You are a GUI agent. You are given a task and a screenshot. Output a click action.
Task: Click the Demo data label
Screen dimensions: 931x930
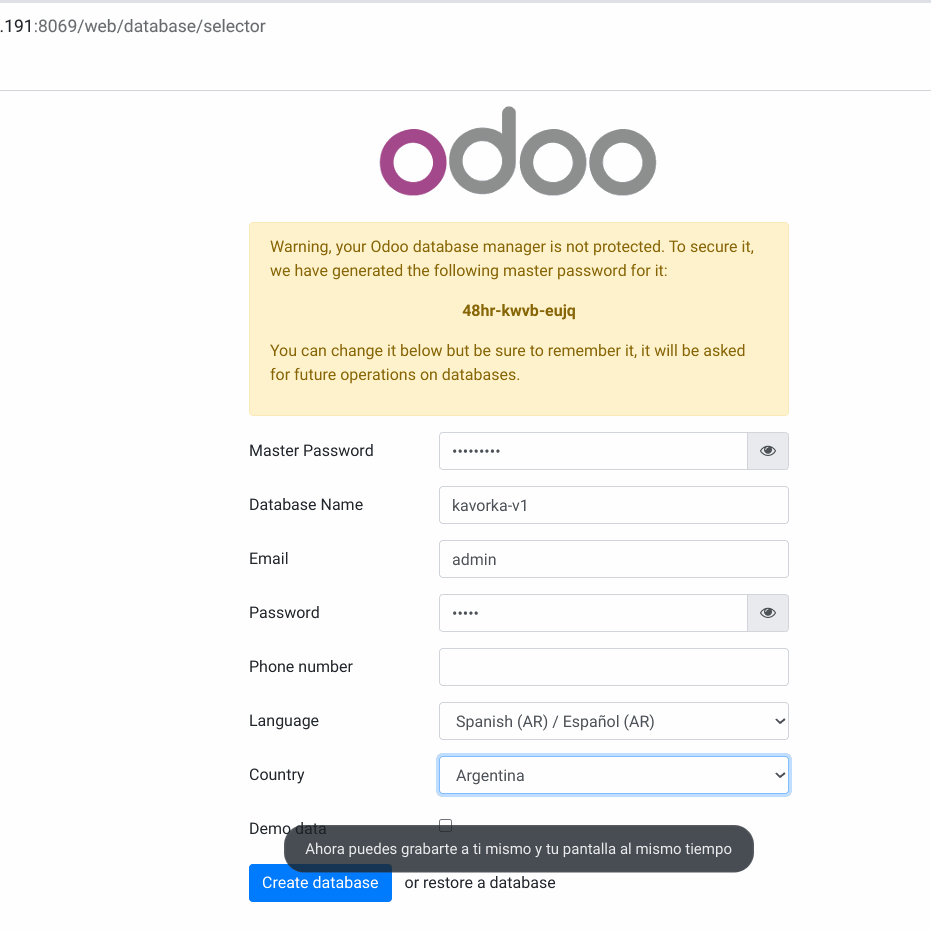[287, 828]
